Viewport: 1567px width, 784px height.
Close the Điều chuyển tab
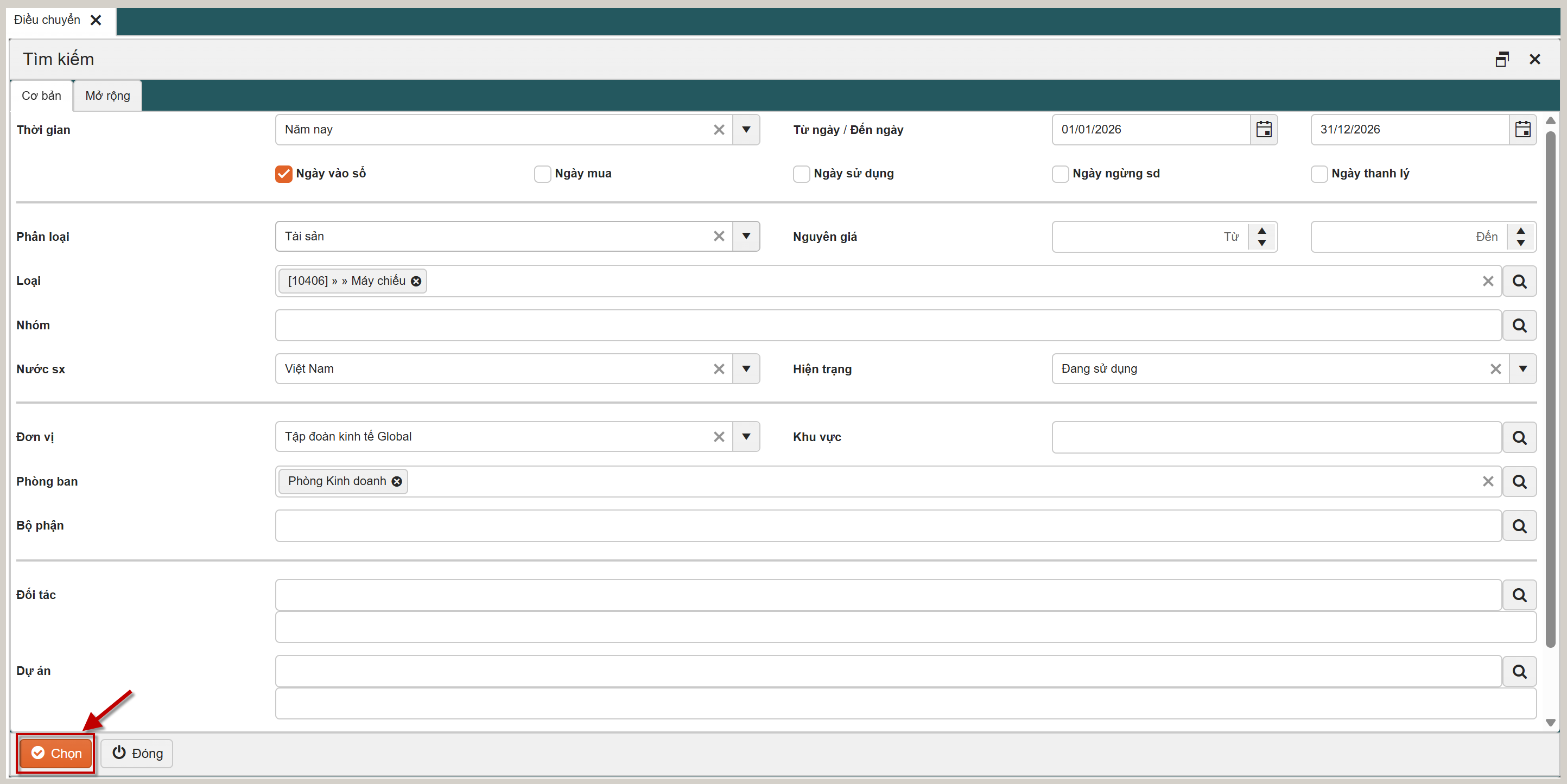96,20
